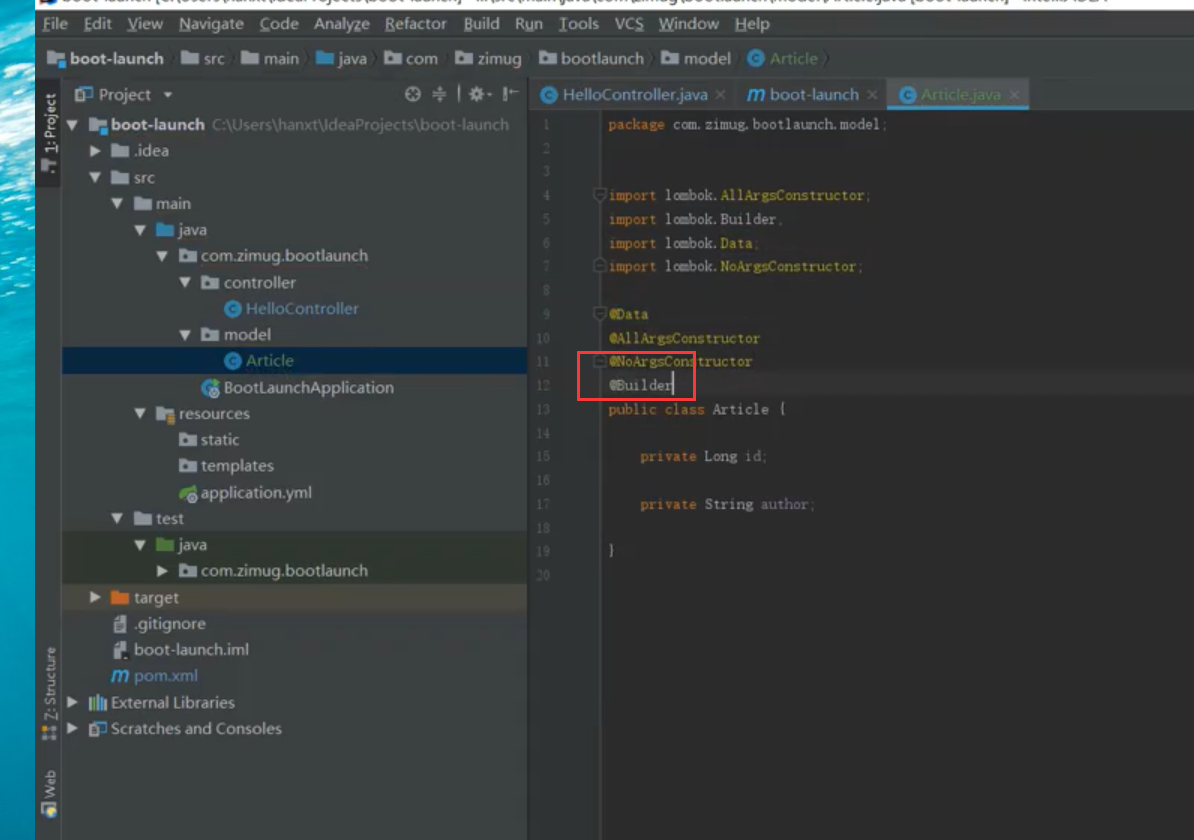Open the Tools menu
The height and width of the screenshot is (840, 1194).
tap(579, 24)
